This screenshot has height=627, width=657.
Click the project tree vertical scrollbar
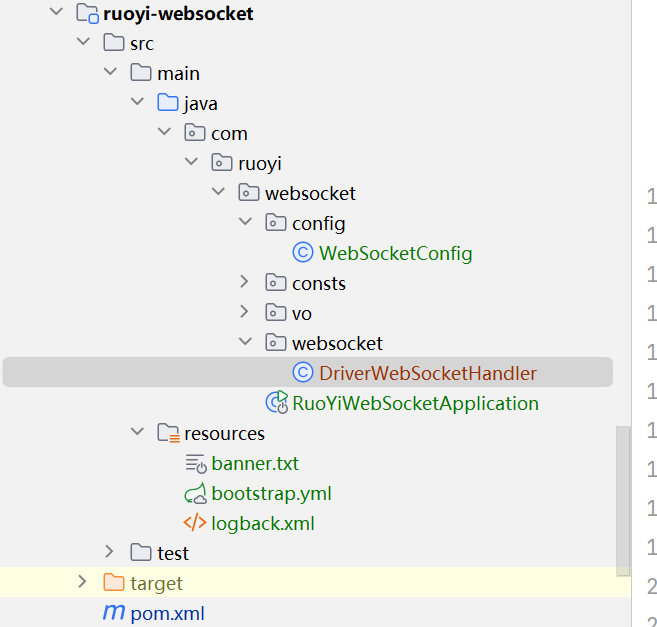point(623,500)
